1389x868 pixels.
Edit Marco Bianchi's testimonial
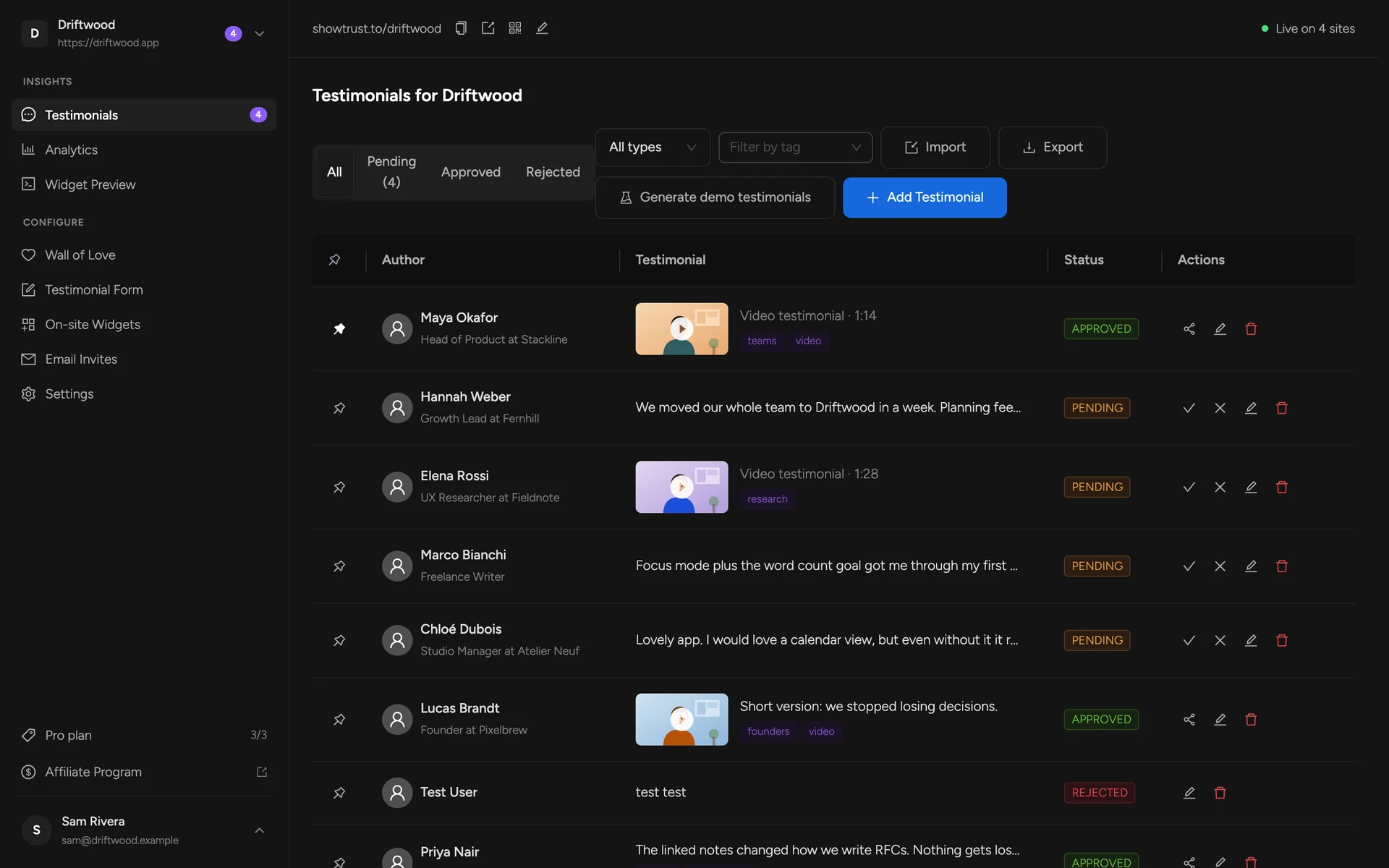[1251, 566]
